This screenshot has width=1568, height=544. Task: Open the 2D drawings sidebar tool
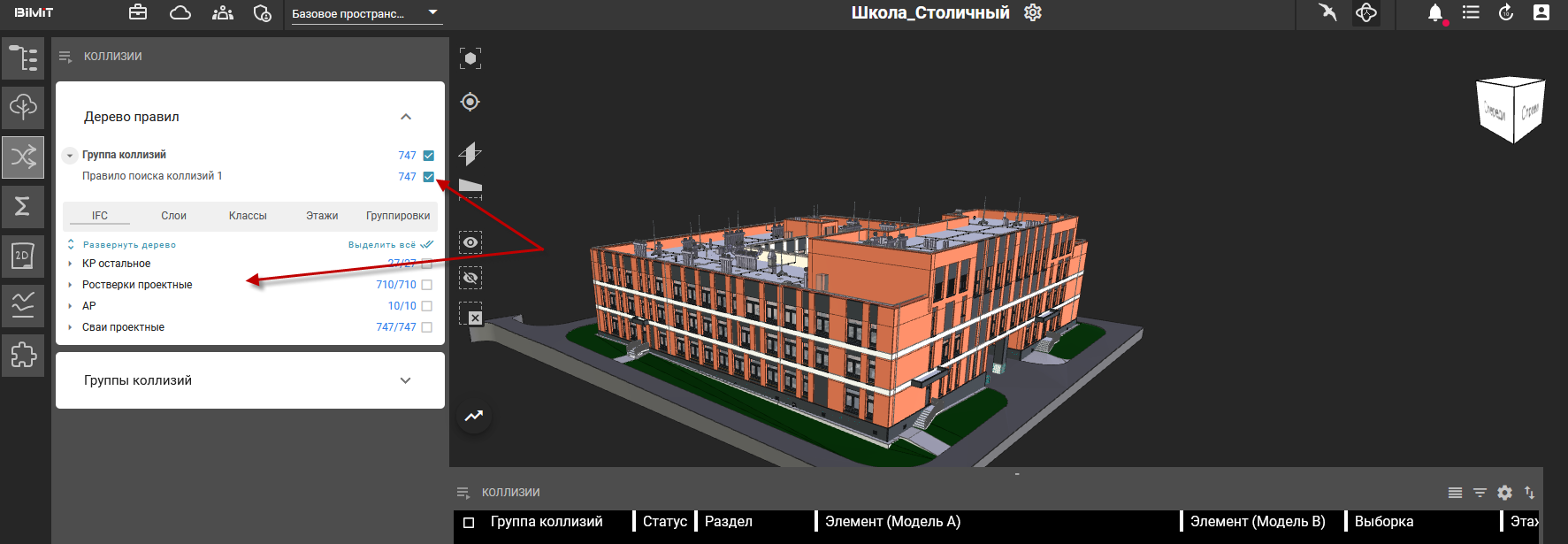click(x=23, y=256)
